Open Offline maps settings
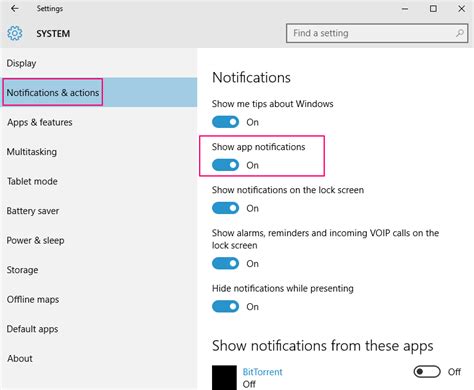The image size is (474, 390). [99, 299]
